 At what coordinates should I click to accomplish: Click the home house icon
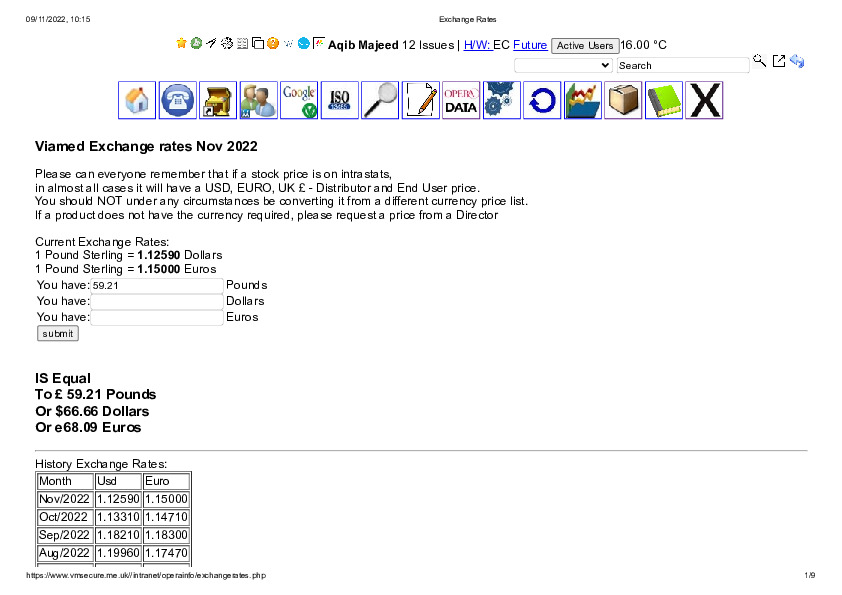(x=137, y=100)
